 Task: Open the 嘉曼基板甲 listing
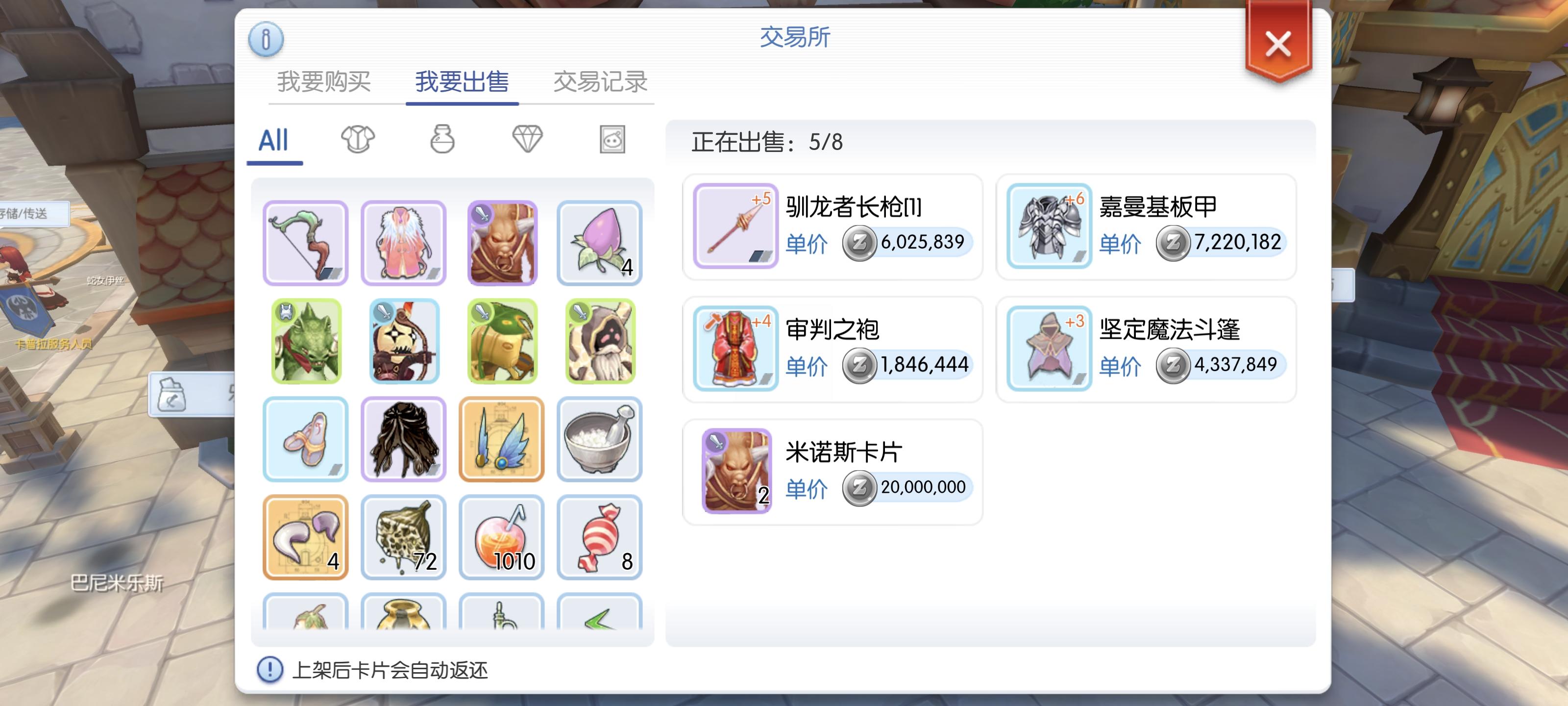click(1146, 227)
